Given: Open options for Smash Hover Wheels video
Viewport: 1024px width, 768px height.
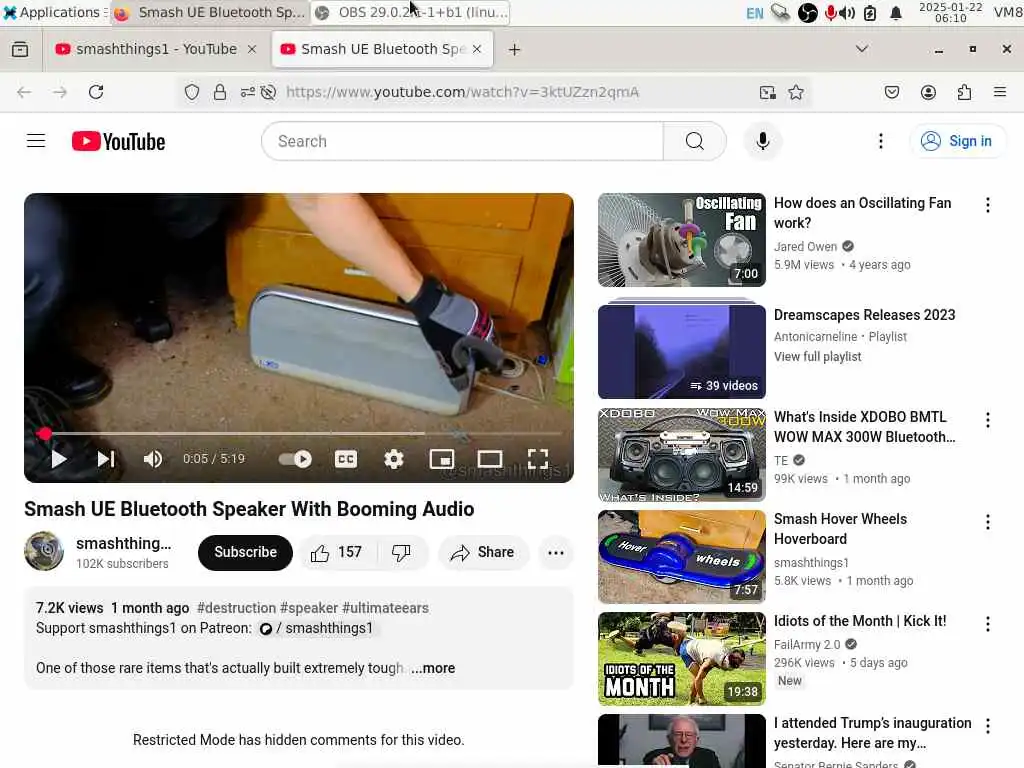Looking at the screenshot, I should click(987, 522).
